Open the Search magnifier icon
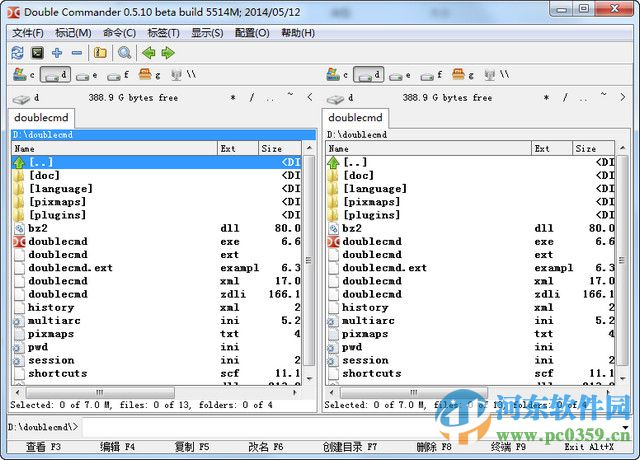Viewport: 640px width, 460px height. 124,53
